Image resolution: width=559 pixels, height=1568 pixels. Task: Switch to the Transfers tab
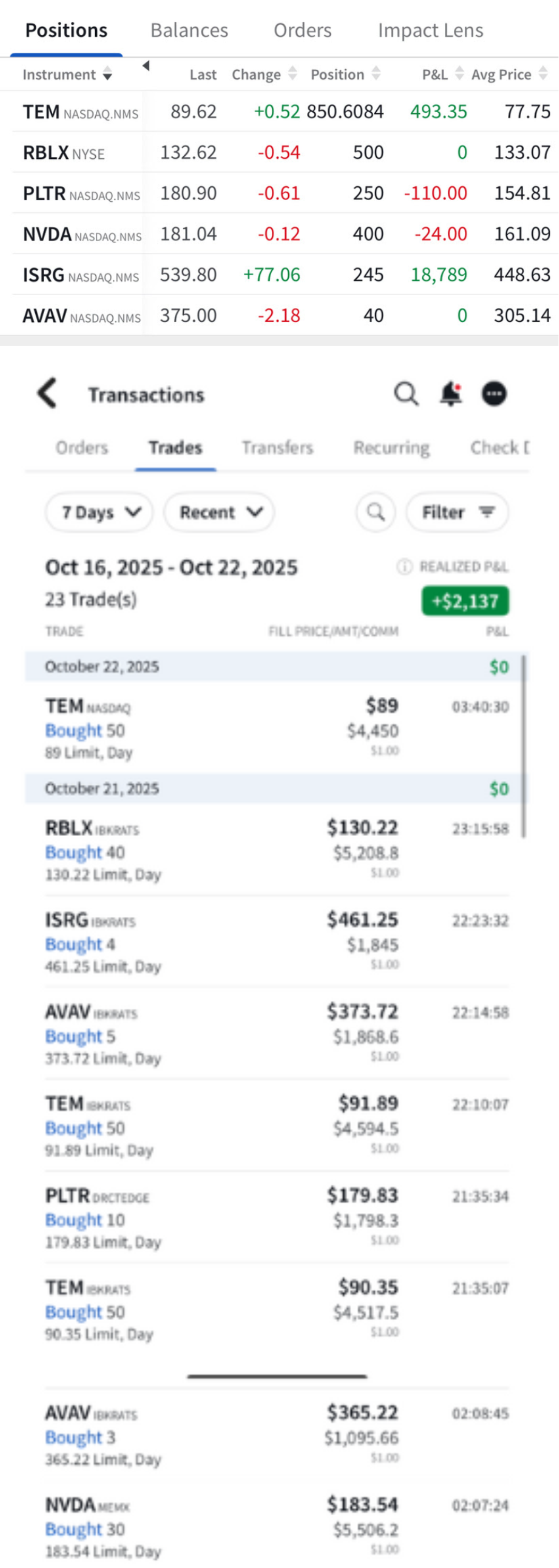(x=277, y=447)
